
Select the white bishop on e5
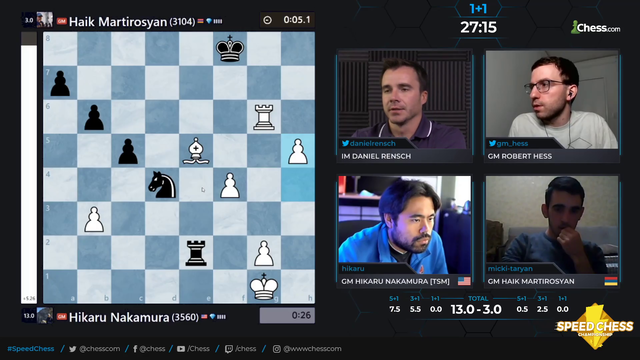(196, 151)
